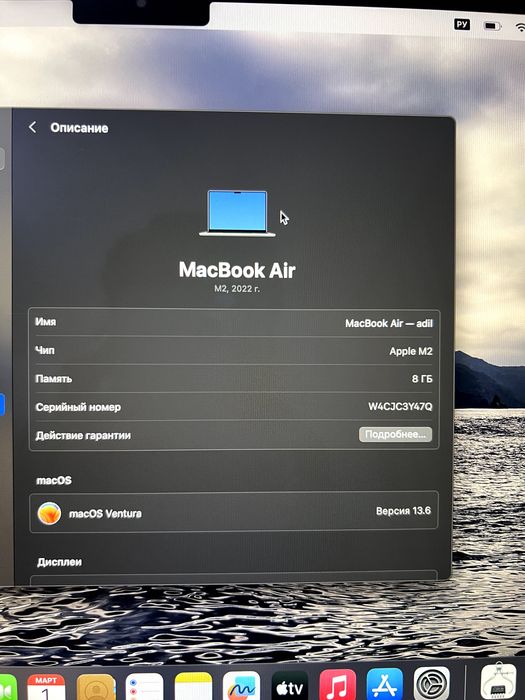Click the Память row label
525x700 pixels.
(x=54, y=379)
